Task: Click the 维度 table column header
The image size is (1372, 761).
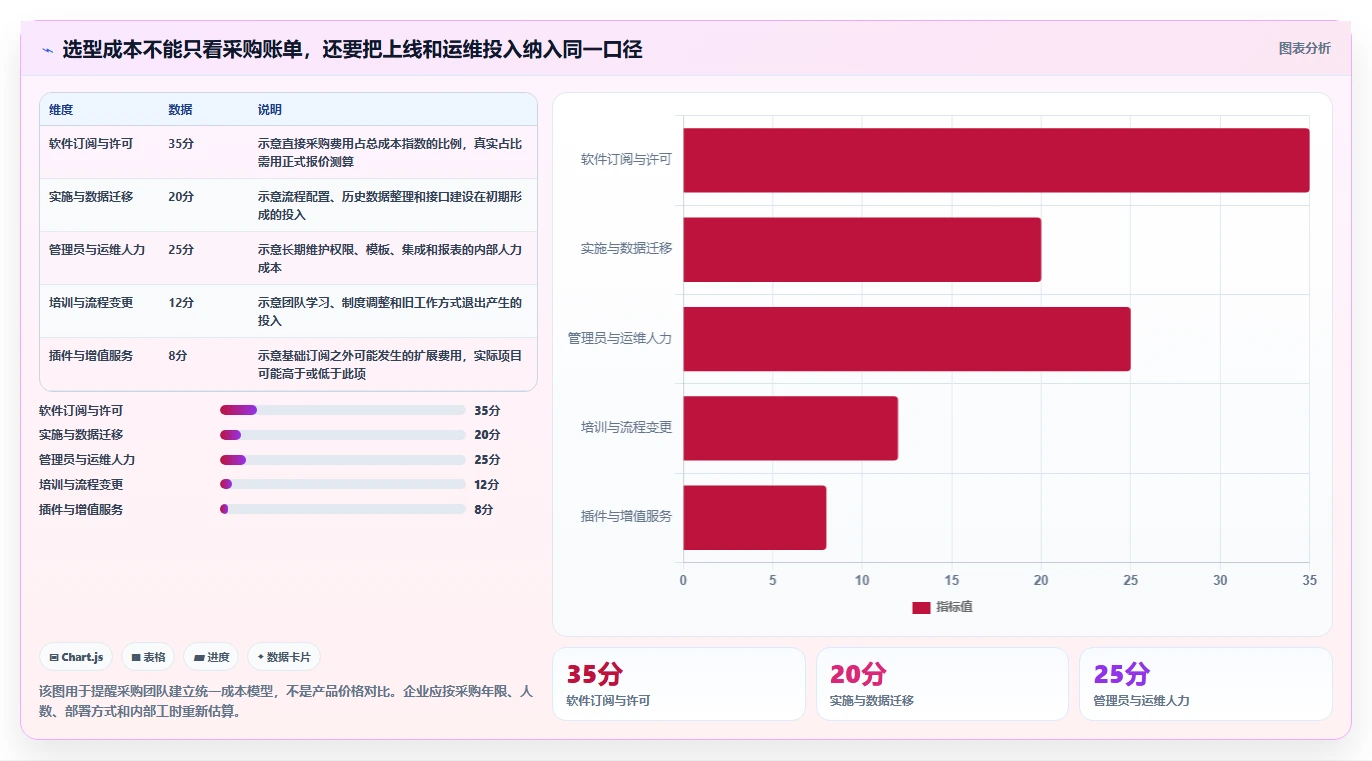Action: [61, 110]
